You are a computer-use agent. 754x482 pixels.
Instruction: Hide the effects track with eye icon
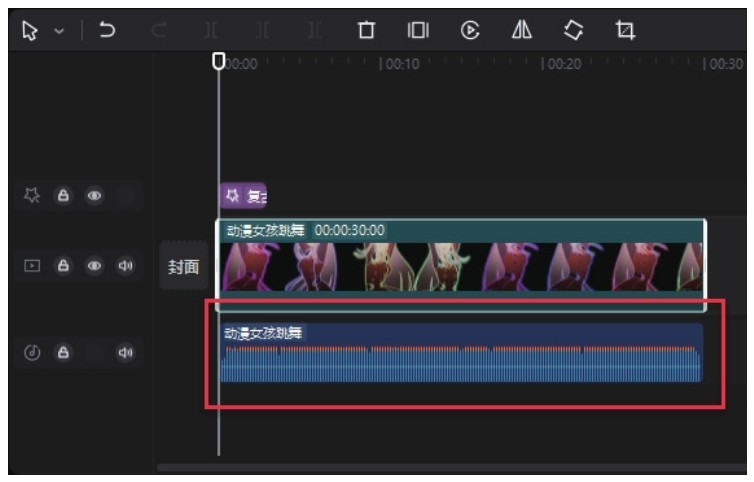[x=94, y=196]
